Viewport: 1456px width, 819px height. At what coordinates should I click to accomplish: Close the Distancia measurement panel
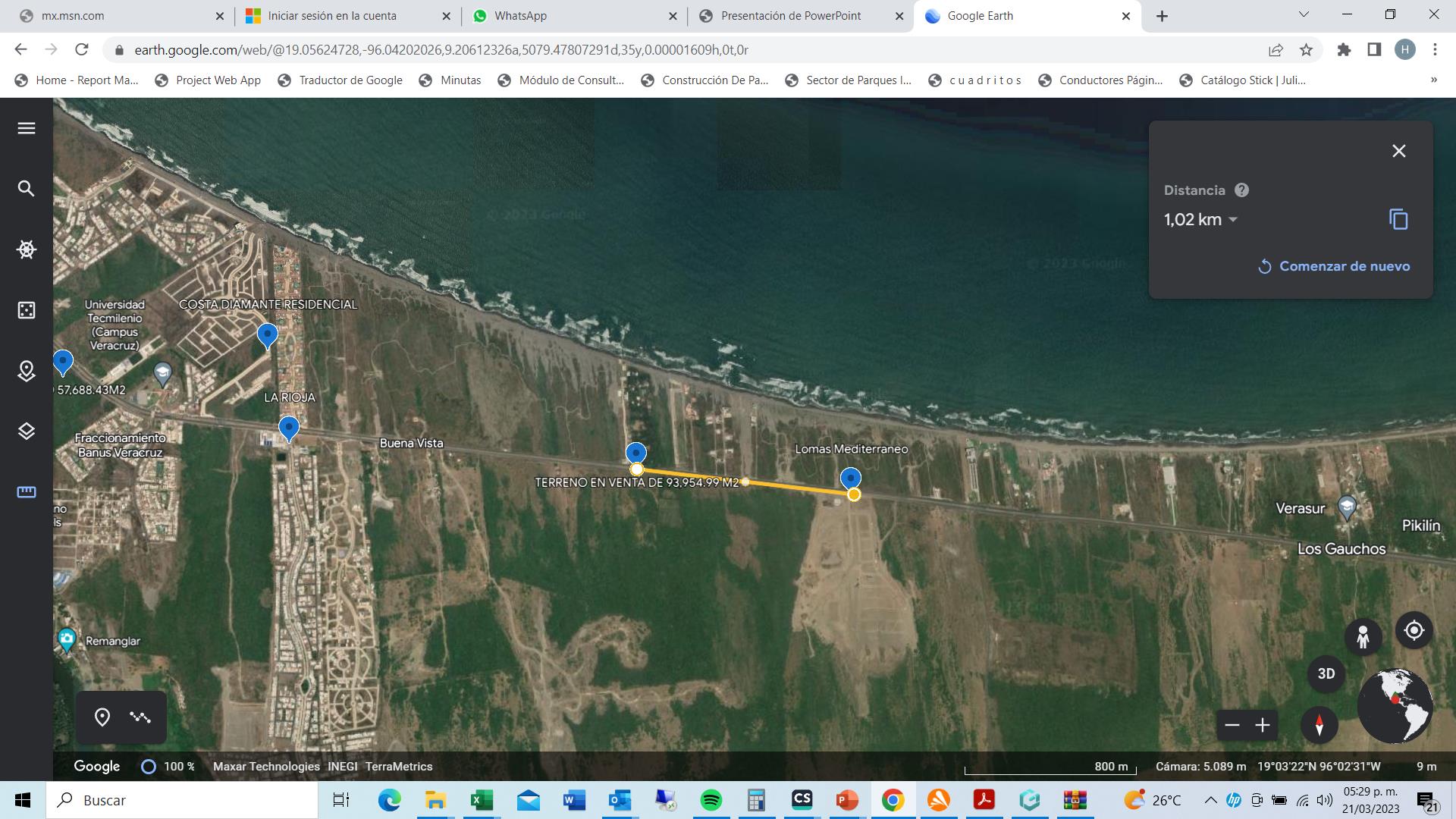1398,151
